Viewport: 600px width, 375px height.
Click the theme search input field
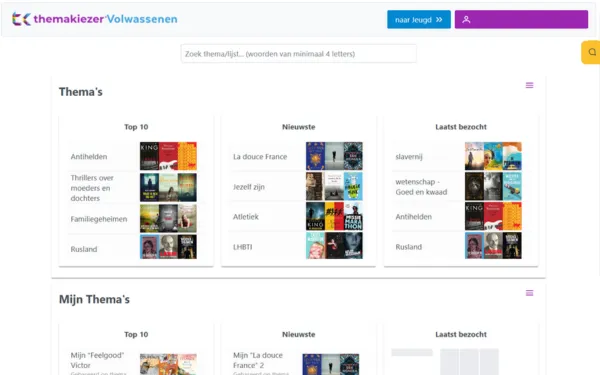coord(298,54)
